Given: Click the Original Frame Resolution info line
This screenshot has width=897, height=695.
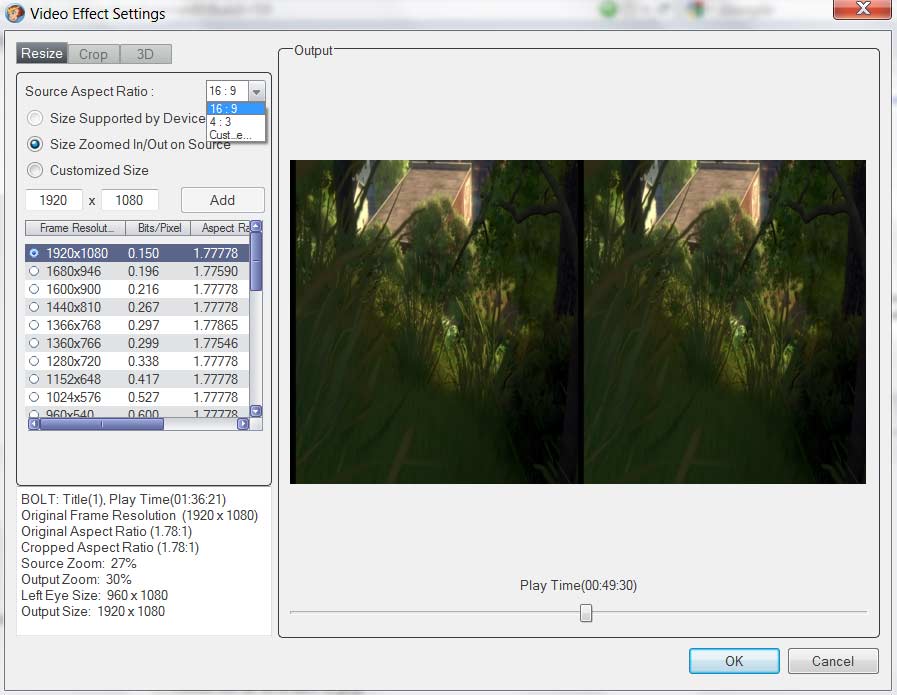Looking at the screenshot, I should 140,515.
